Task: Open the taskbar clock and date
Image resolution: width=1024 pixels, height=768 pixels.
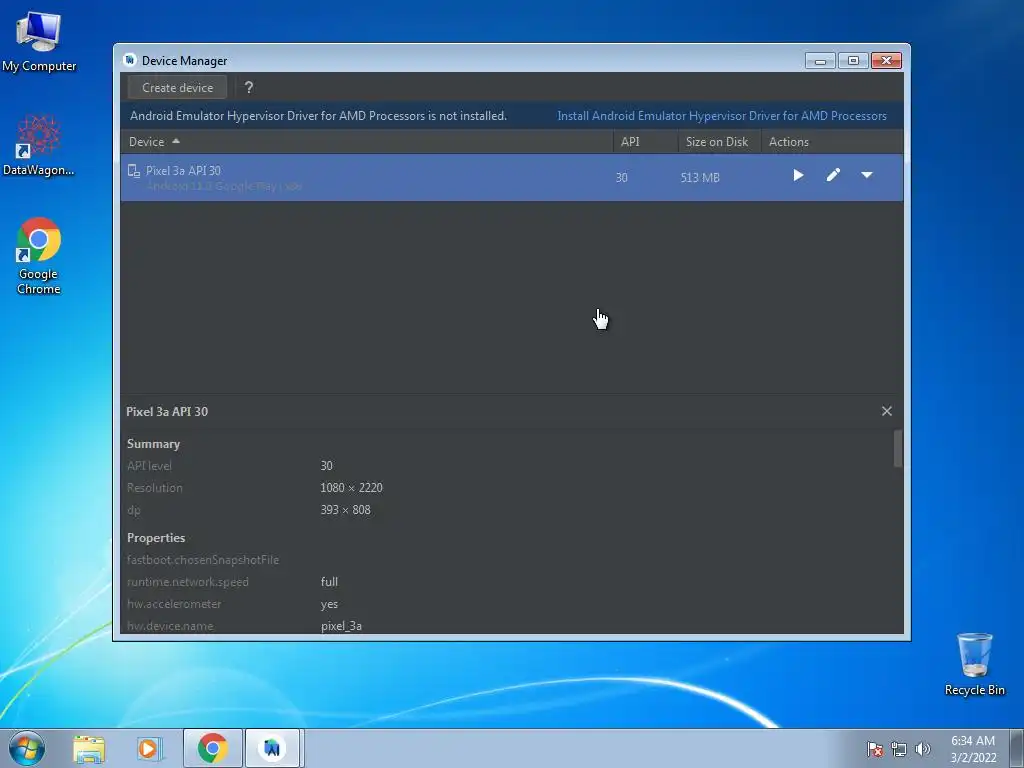Action: (973, 749)
